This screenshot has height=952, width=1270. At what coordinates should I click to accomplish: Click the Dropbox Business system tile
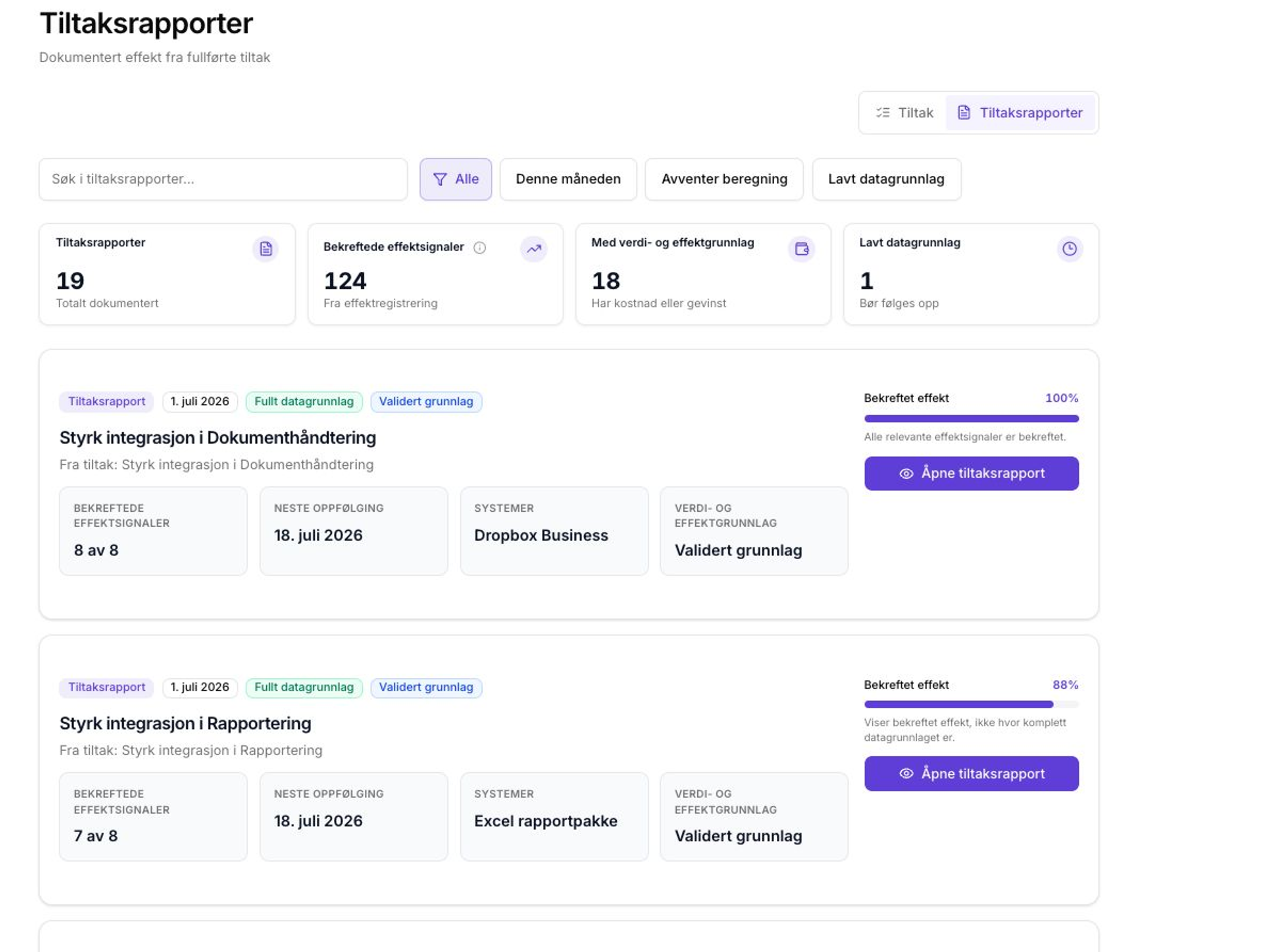[554, 532]
